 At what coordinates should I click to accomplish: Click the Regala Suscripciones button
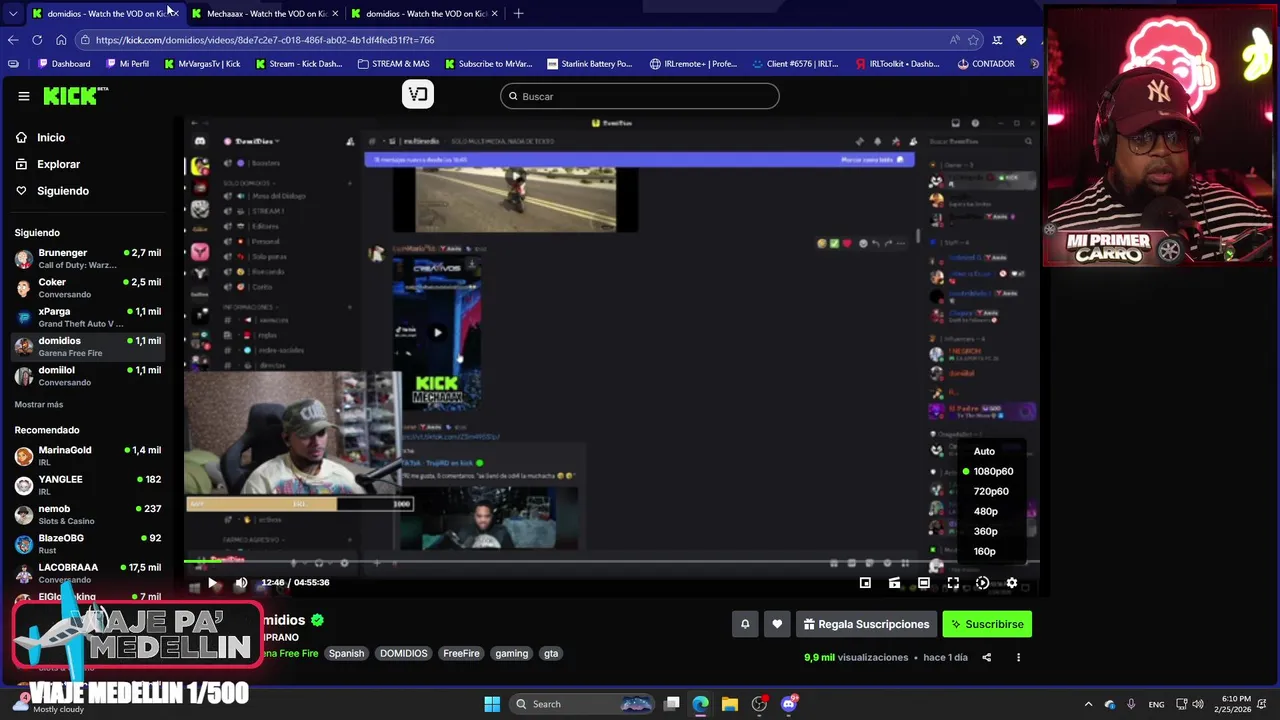pos(866,624)
